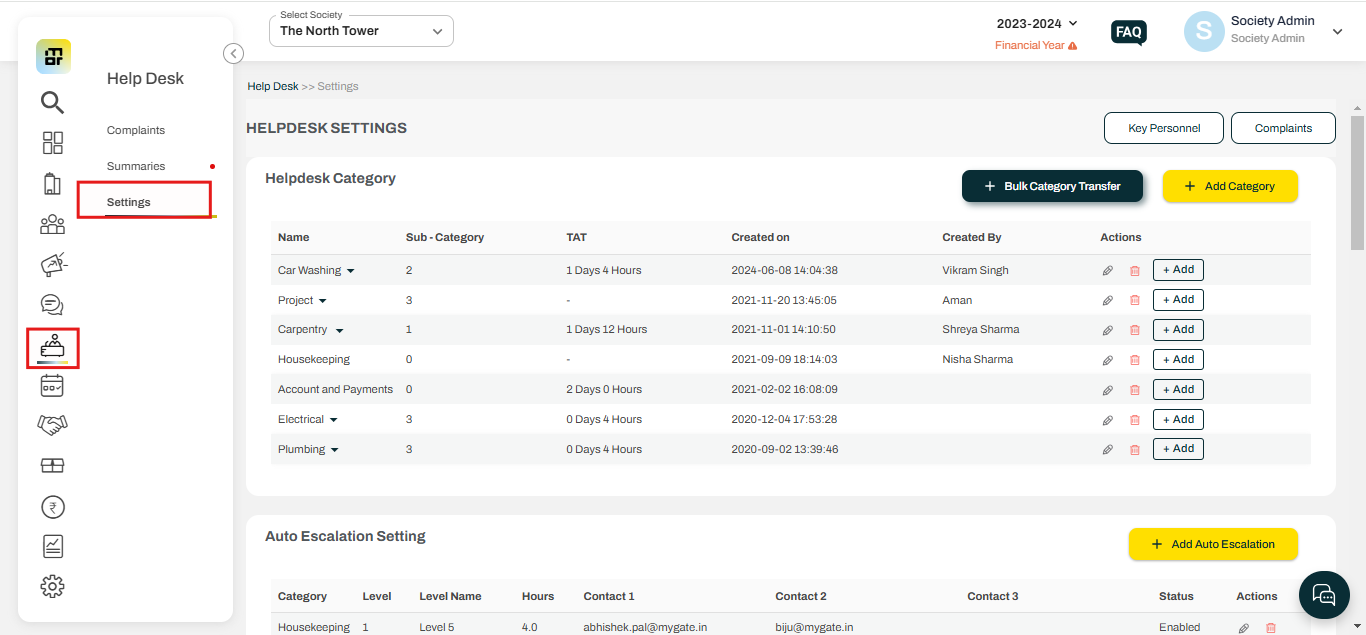Open the FAQ icon in header
Image resolution: width=1366 pixels, height=635 pixels.
tap(1128, 32)
